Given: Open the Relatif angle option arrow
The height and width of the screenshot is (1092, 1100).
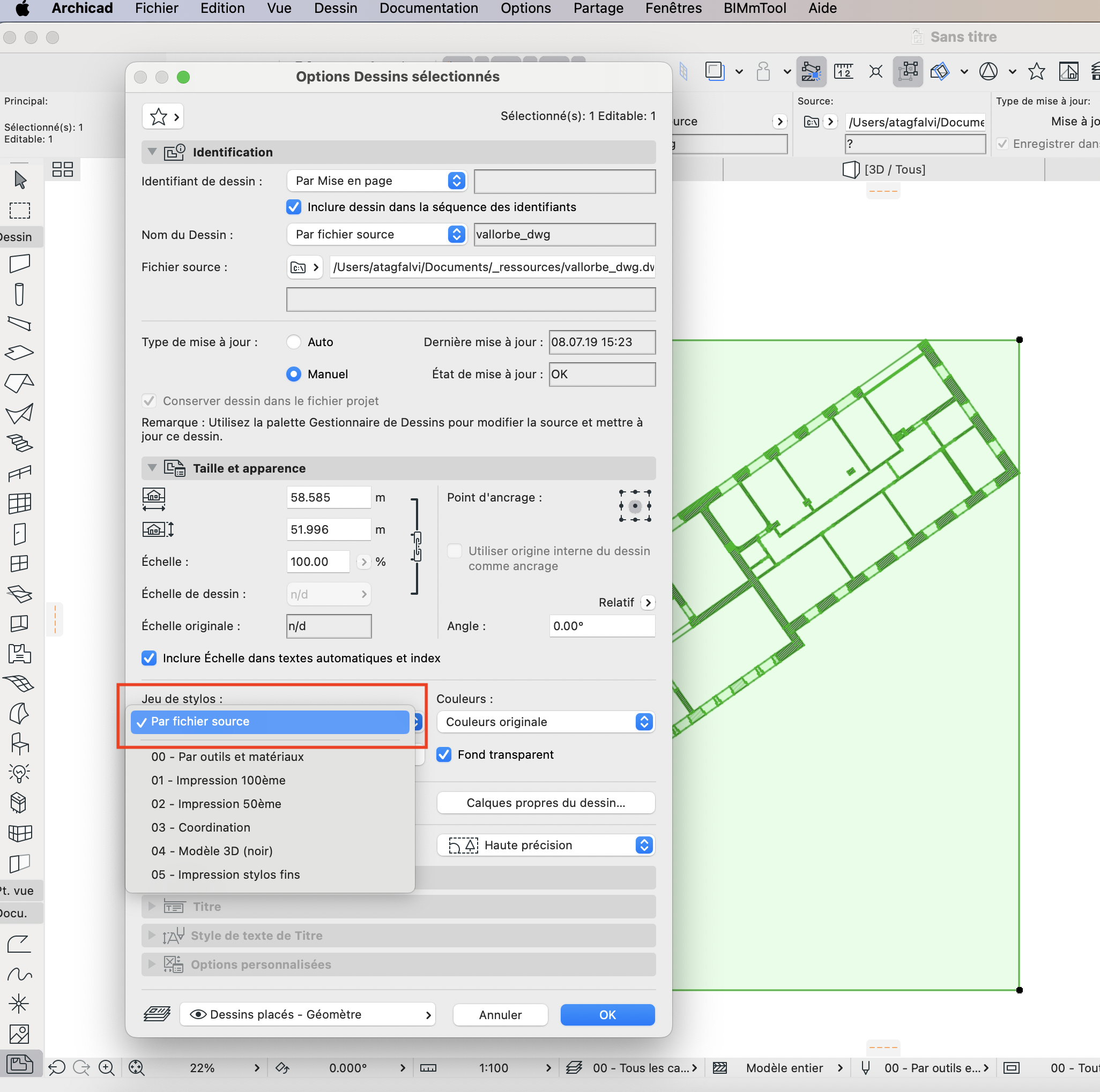Looking at the screenshot, I should click(x=648, y=603).
